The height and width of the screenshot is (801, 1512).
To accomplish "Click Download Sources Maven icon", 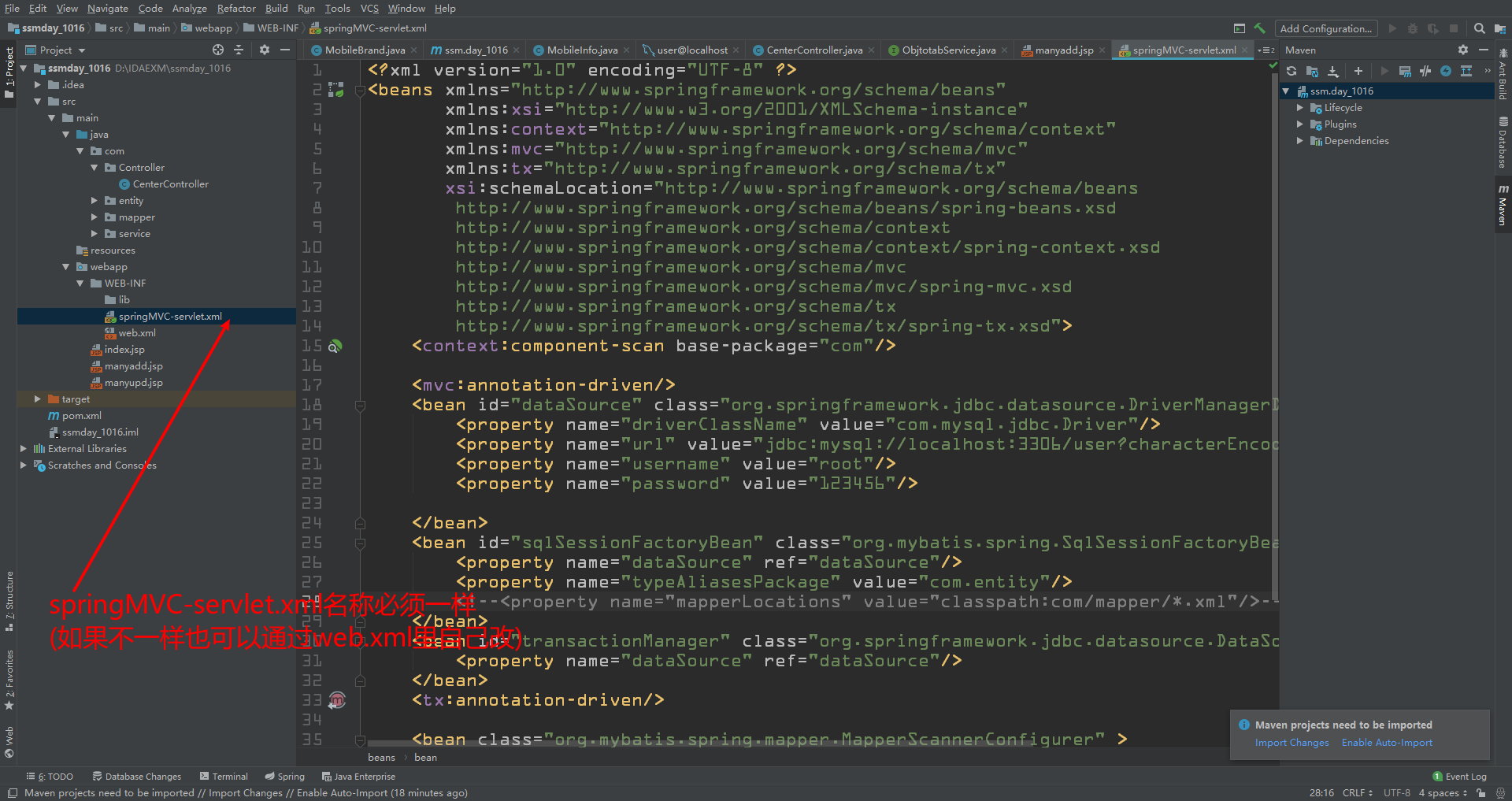I will tap(1332, 71).
